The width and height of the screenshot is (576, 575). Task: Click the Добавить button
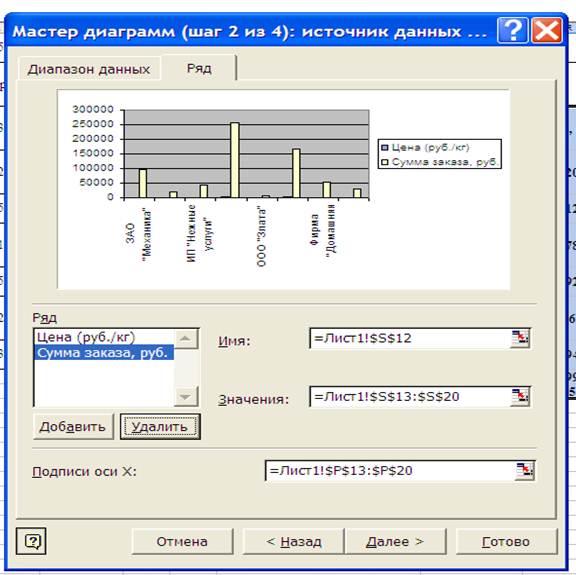73,427
